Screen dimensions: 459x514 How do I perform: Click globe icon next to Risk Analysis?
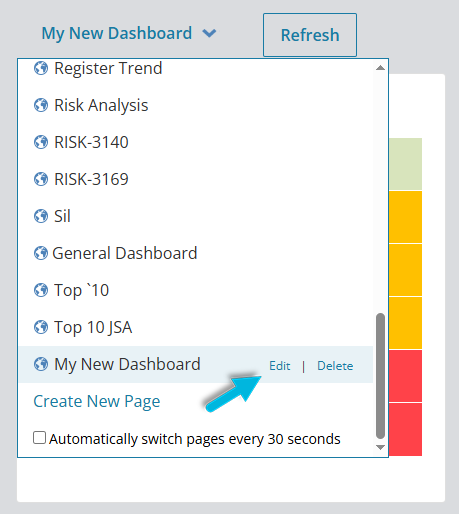41,105
